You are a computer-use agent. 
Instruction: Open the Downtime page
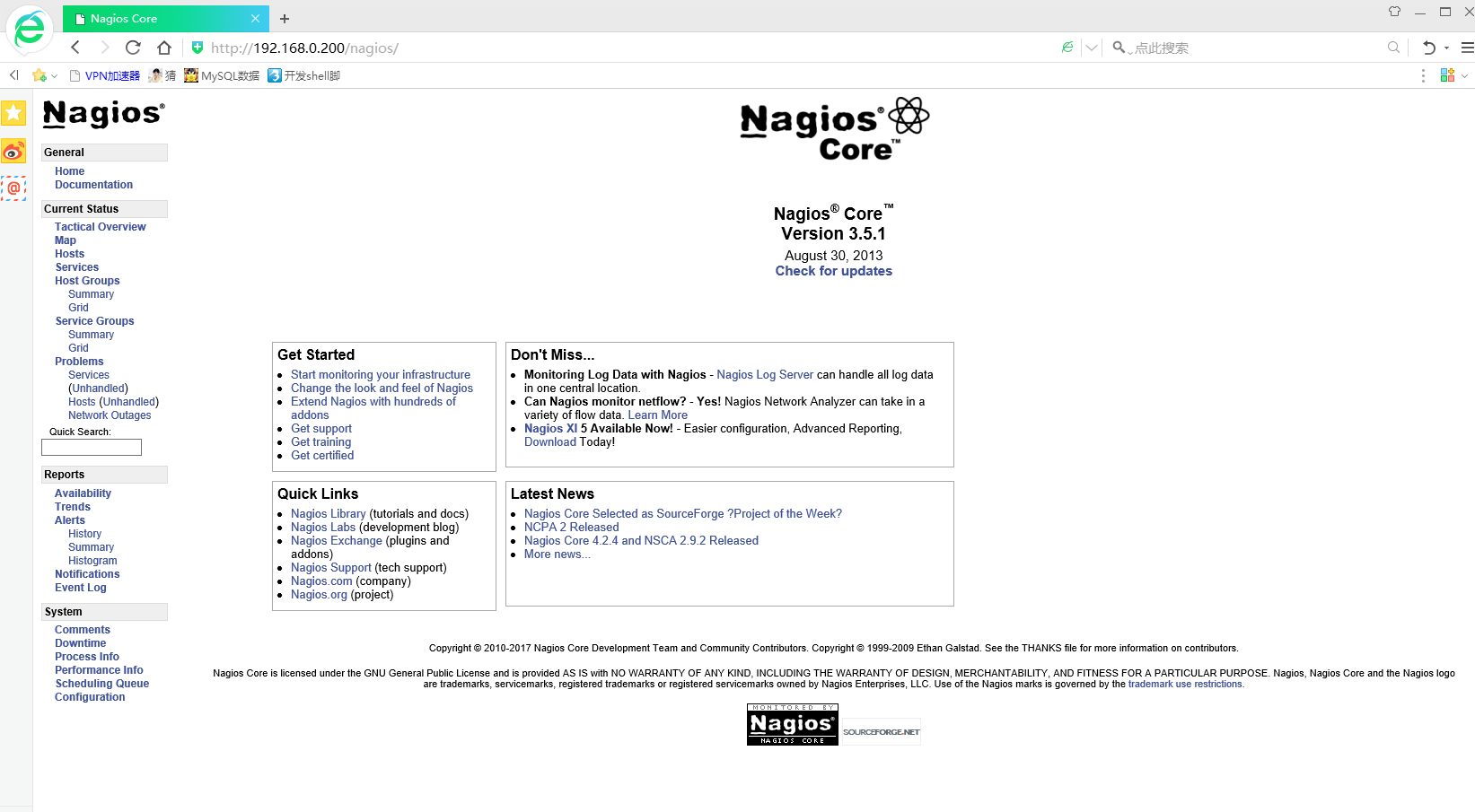[80, 643]
